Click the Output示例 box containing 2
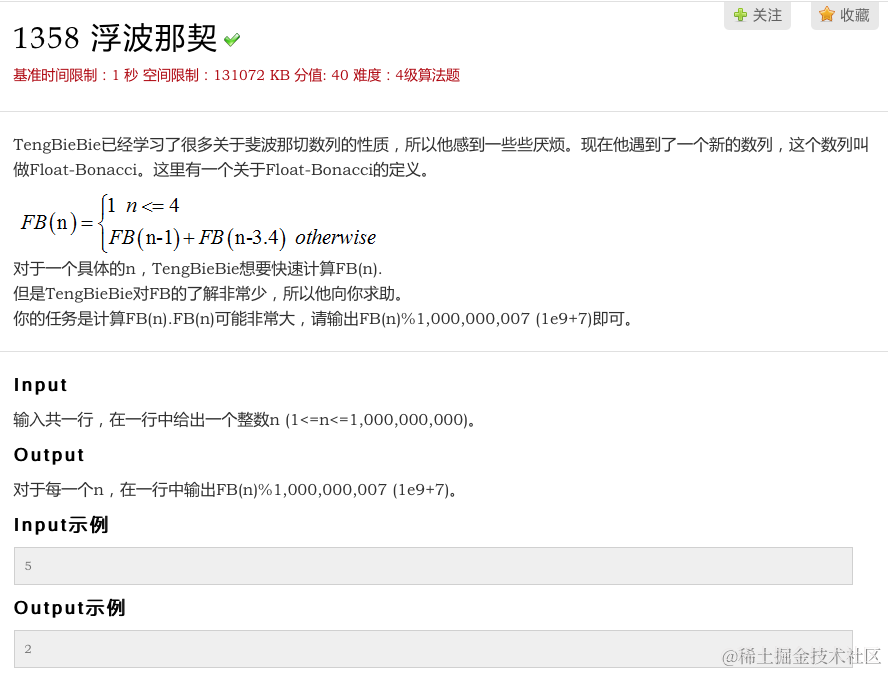 (433, 649)
